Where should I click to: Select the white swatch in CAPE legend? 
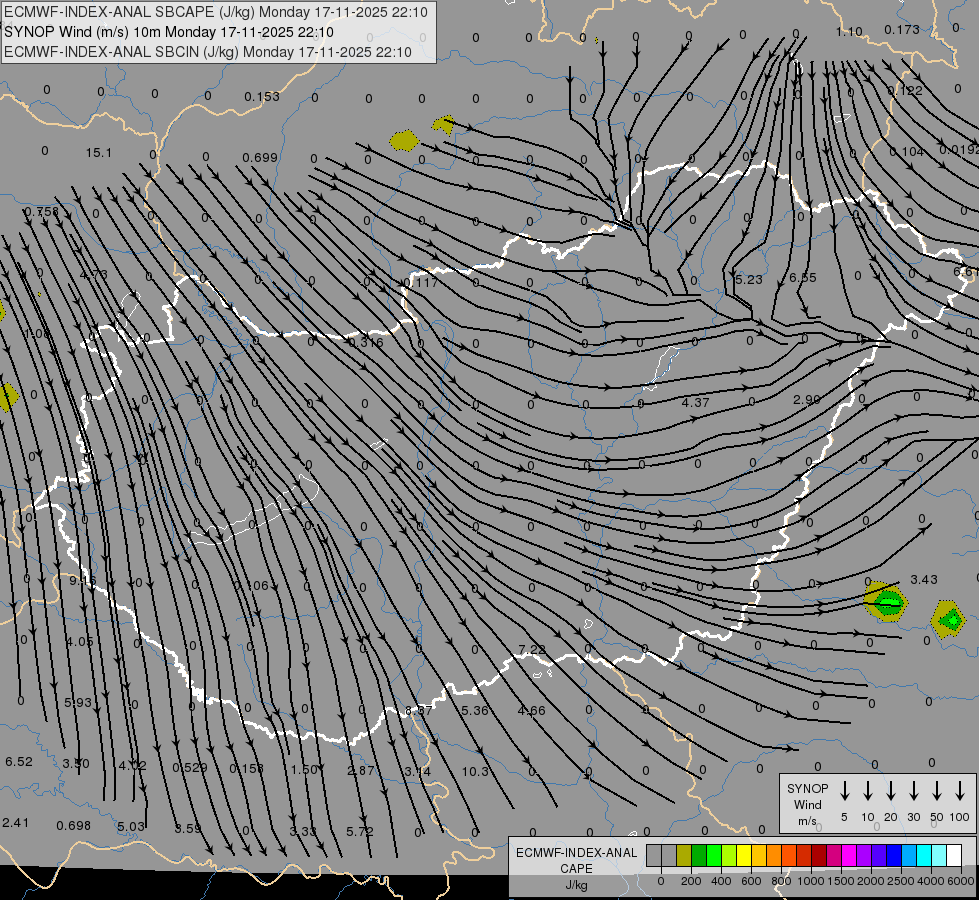tap(954, 856)
